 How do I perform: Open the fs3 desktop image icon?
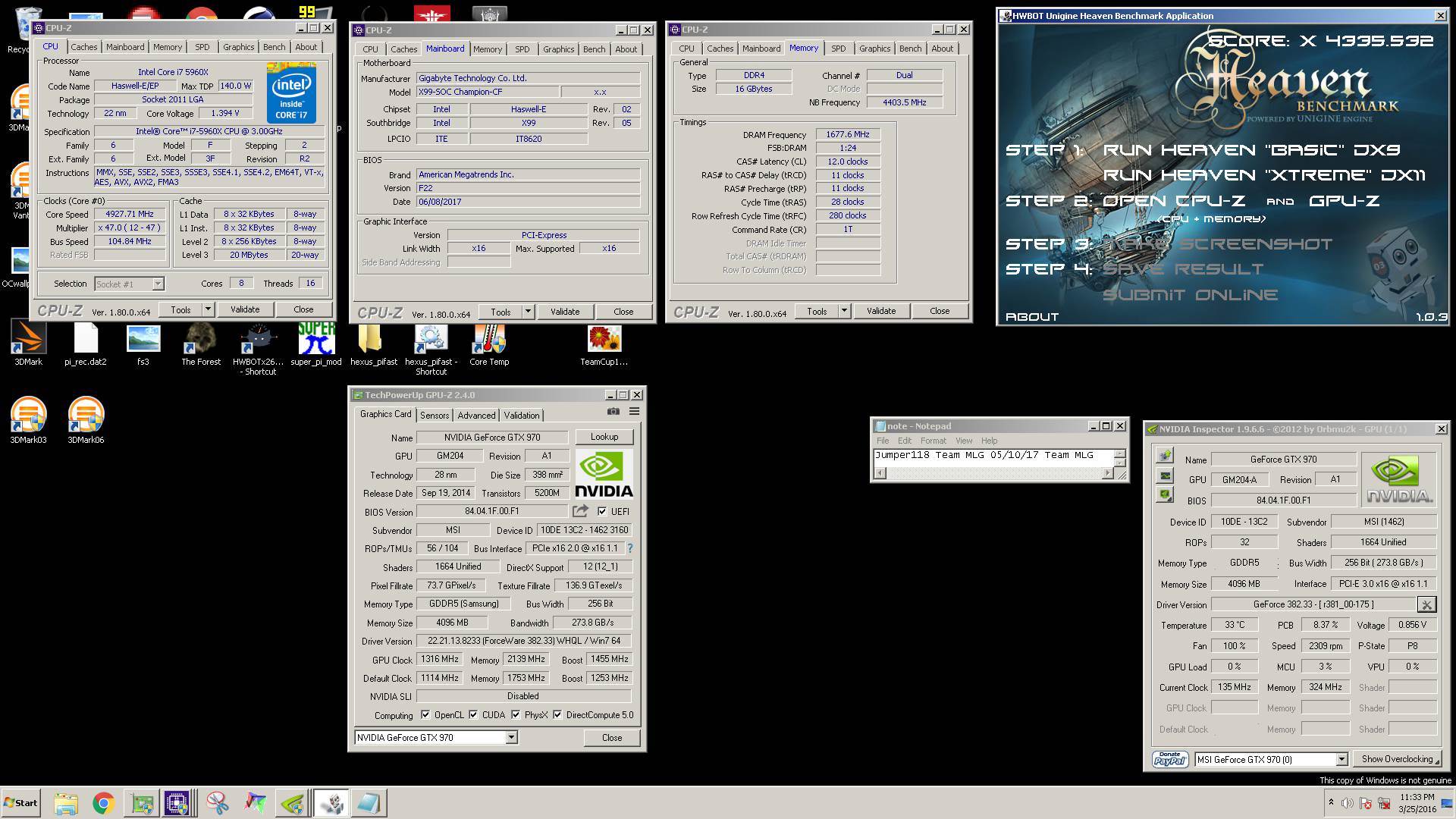click(143, 344)
